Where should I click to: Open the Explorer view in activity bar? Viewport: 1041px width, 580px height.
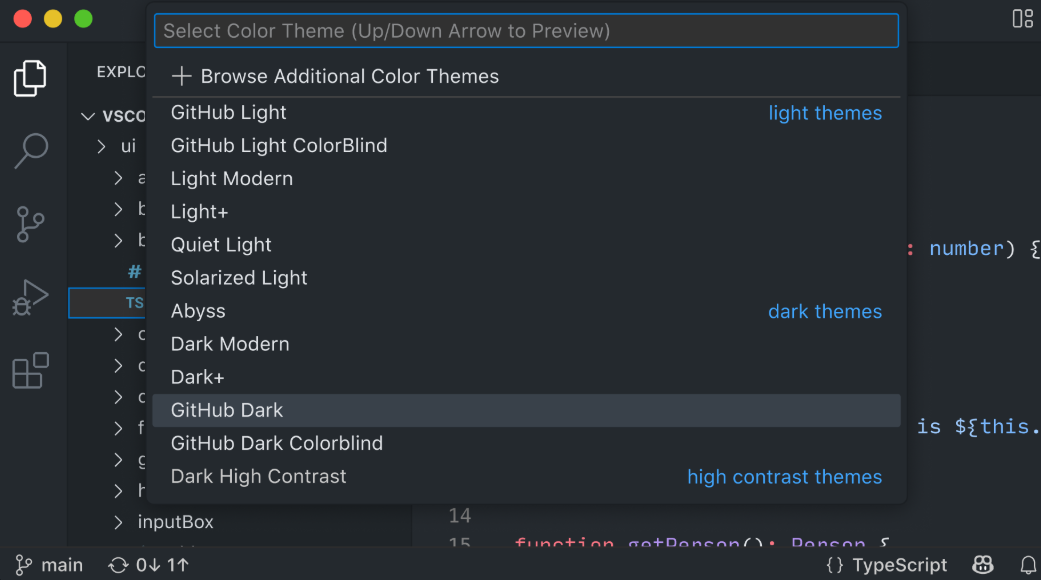click(30, 79)
